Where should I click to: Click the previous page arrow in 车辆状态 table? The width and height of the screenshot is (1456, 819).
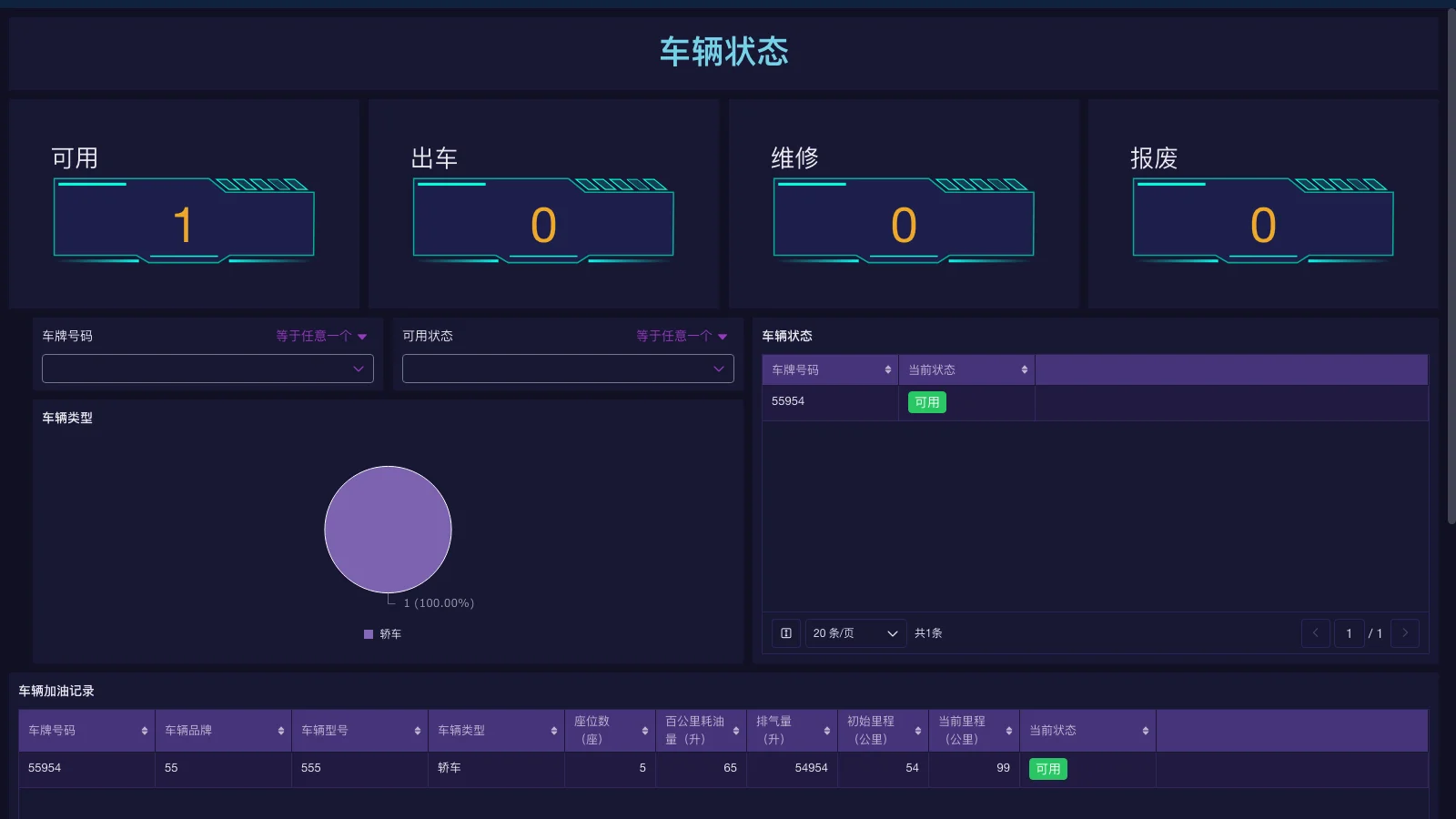[x=1315, y=633]
